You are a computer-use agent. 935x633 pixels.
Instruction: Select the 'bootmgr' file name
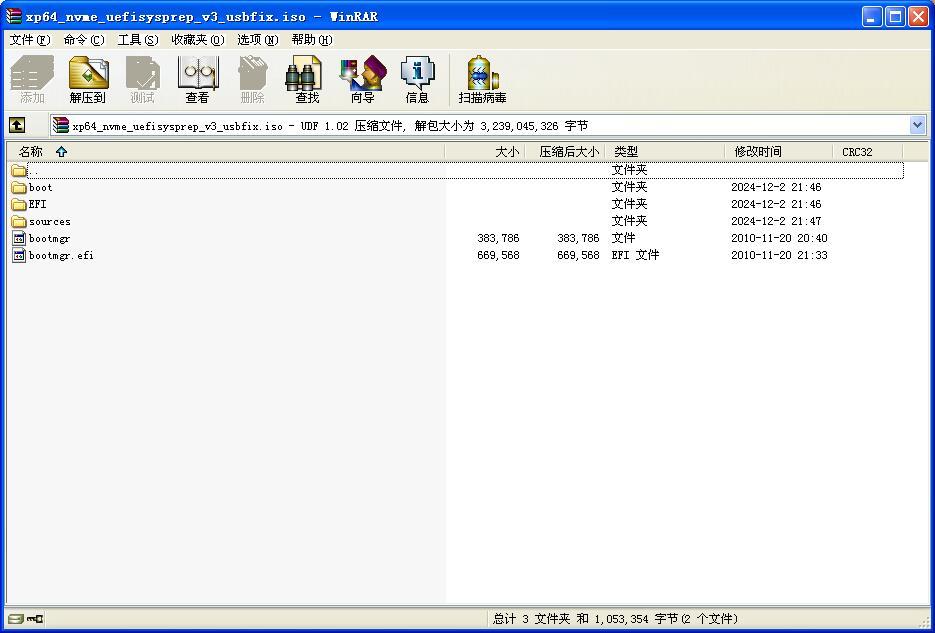pyautogui.click(x=49, y=238)
